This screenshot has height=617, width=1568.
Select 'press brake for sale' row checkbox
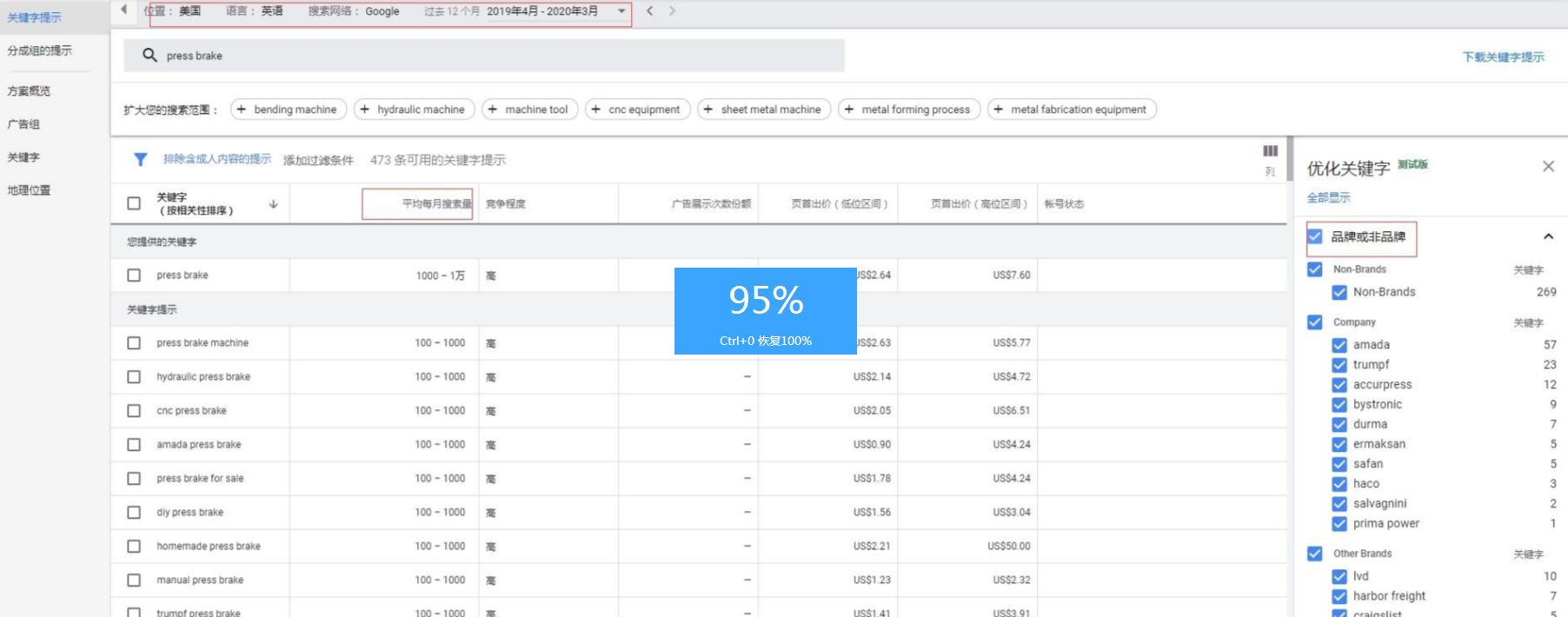(134, 478)
